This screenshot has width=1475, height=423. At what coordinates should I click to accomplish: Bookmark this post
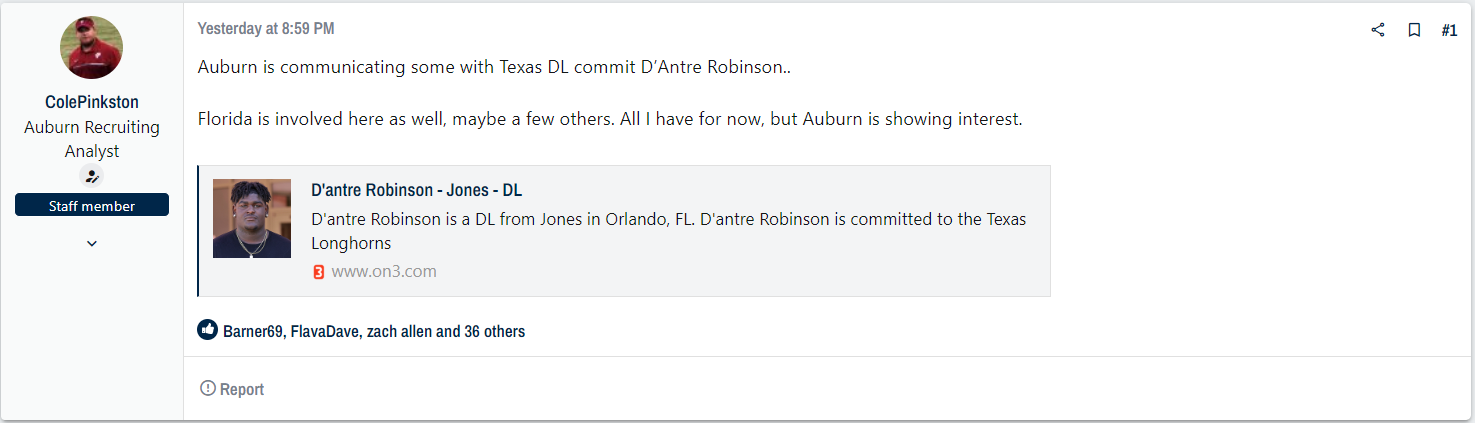pyautogui.click(x=1414, y=30)
